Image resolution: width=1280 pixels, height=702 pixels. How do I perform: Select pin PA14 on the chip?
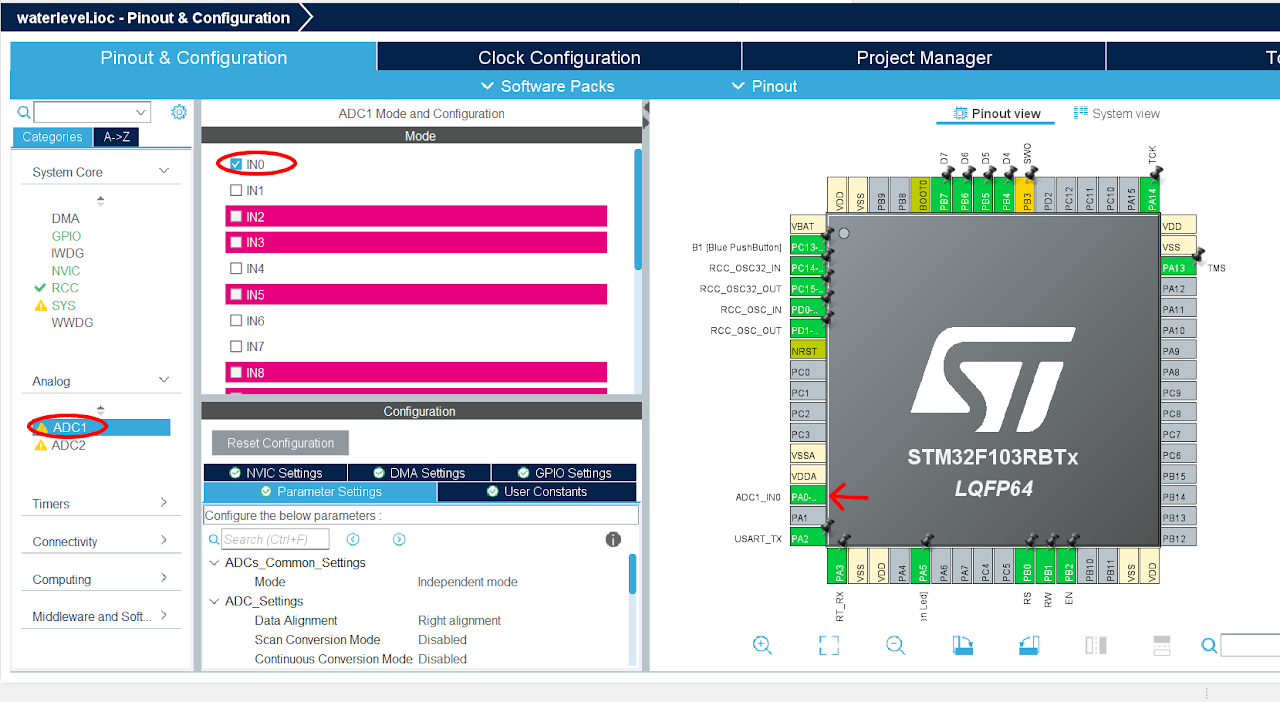click(1152, 194)
